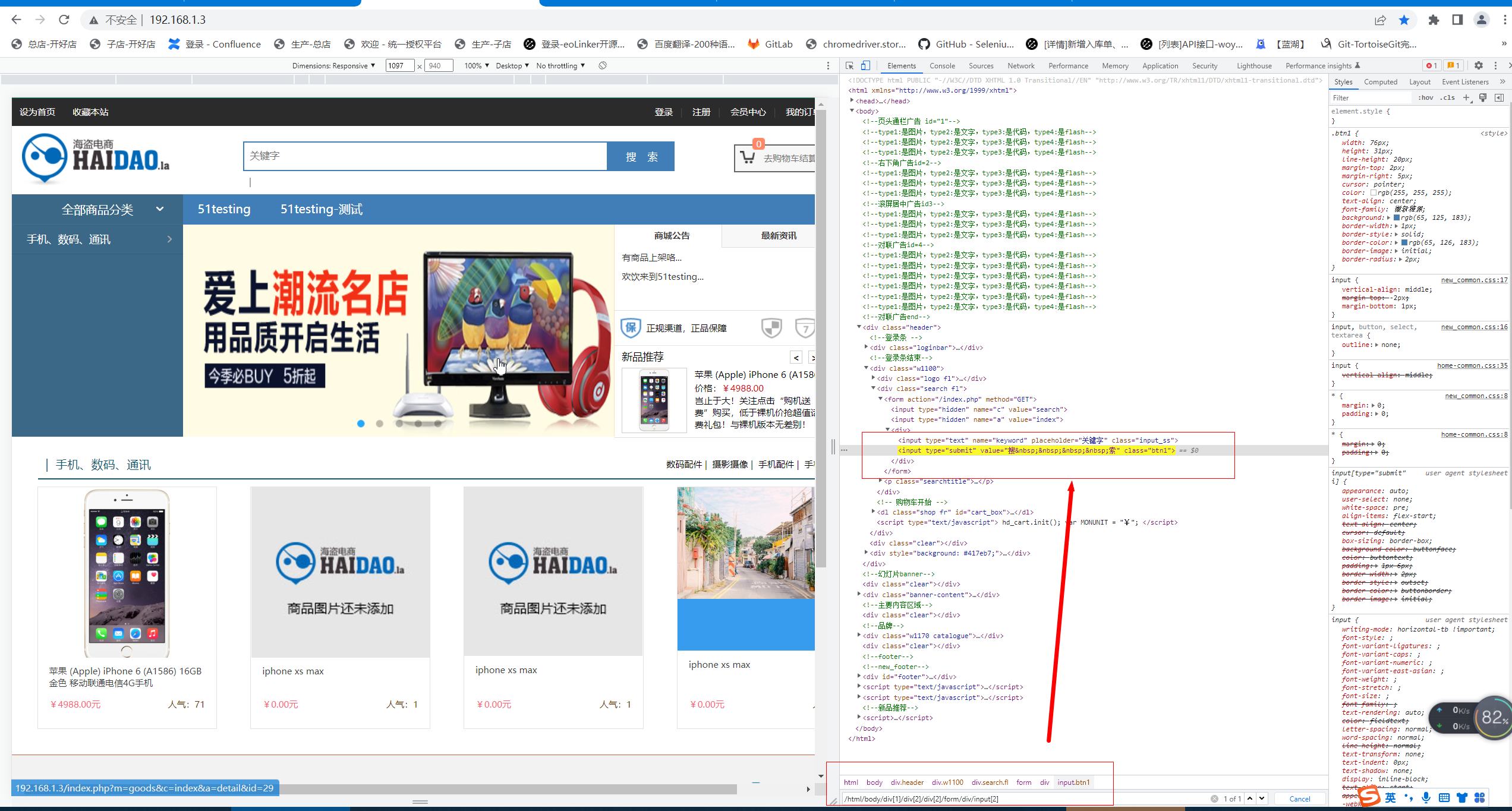
Task: Click rgb(65, 125, 183) background color swatch
Action: click(x=1397, y=218)
